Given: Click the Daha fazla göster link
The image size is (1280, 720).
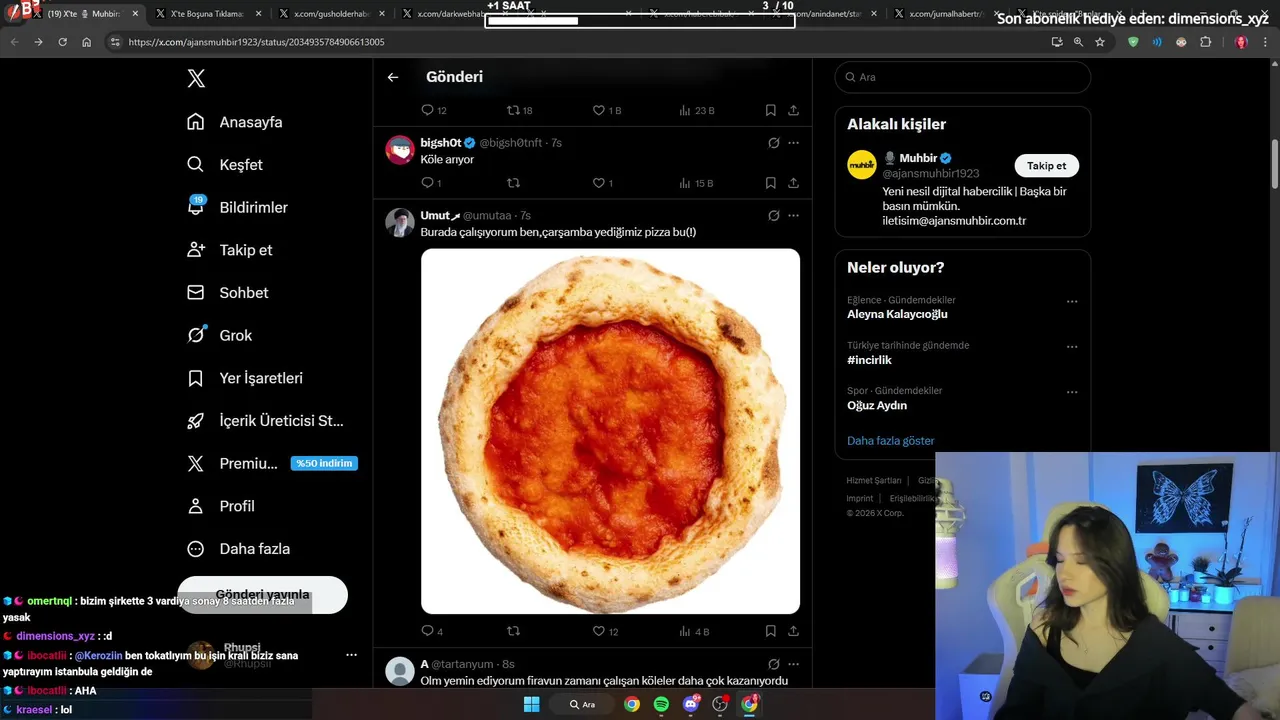Looking at the screenshot, I should point(890,441).
